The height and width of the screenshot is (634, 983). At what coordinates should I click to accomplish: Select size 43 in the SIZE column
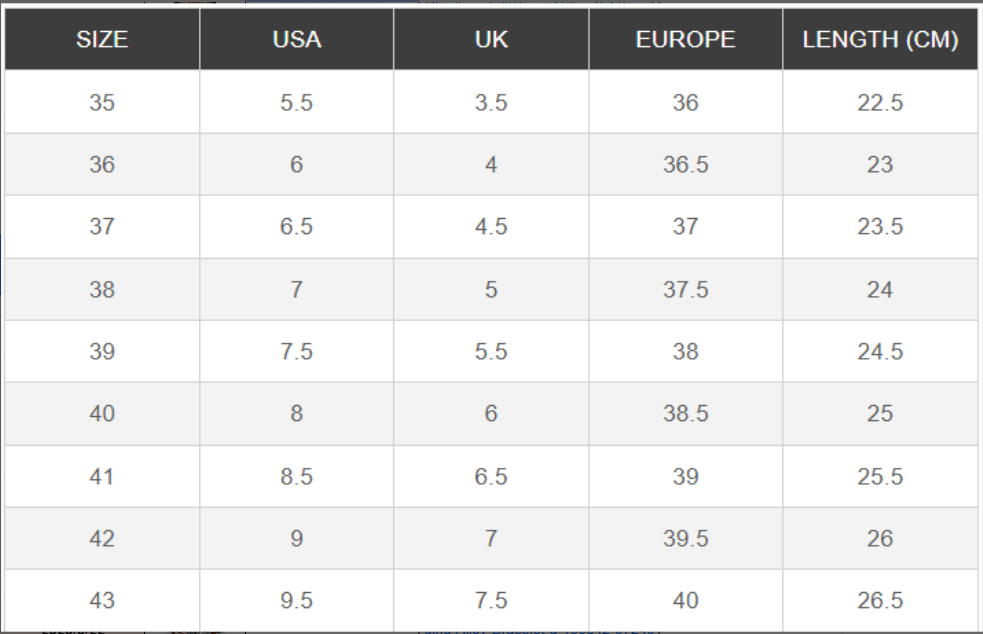[x=102, y=601]
